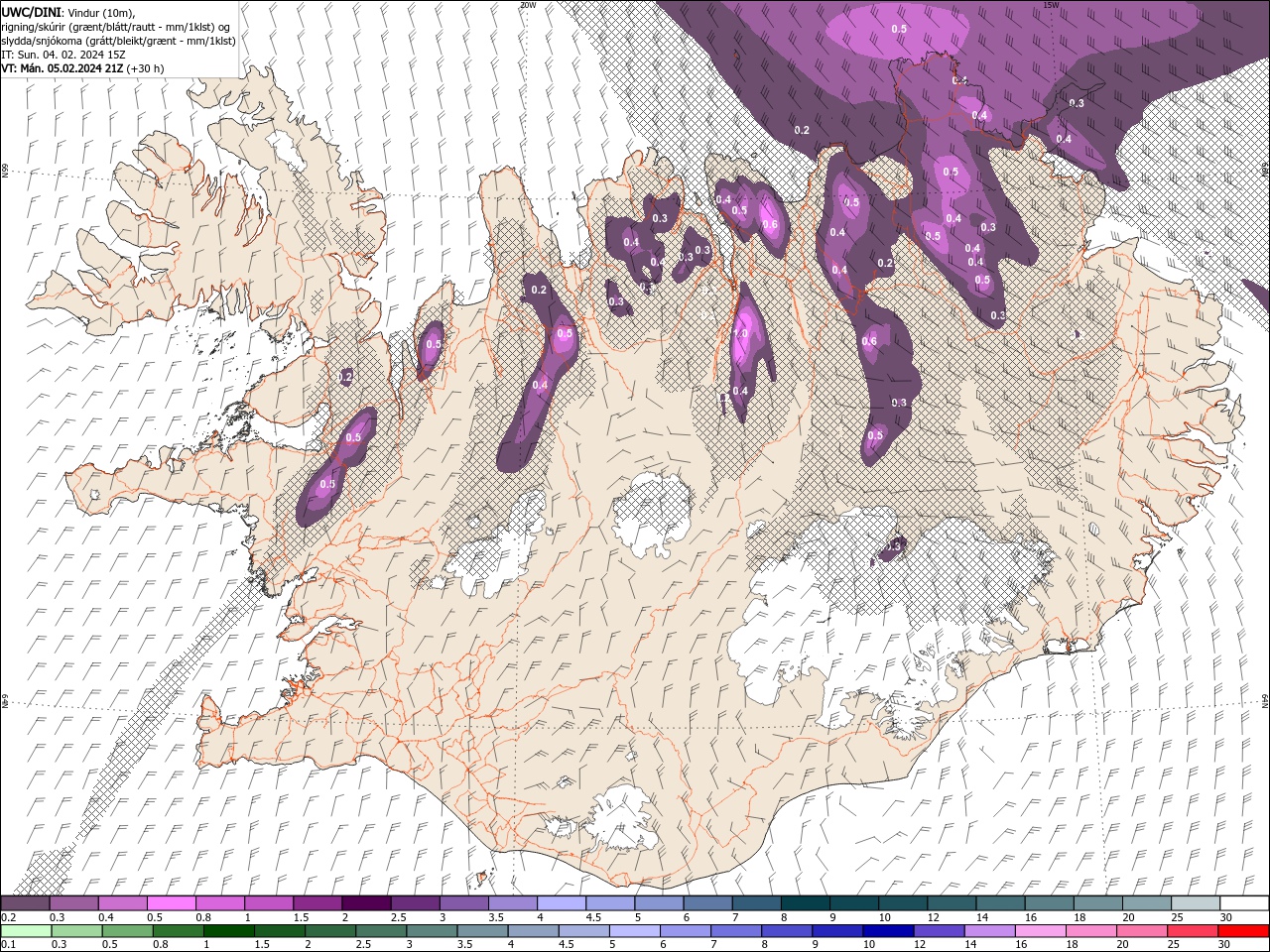Click the palest green swatch between 0.1 and 0.3, lower row
This screenshot has width=1270, height=952.
click(x=26, y=931)
